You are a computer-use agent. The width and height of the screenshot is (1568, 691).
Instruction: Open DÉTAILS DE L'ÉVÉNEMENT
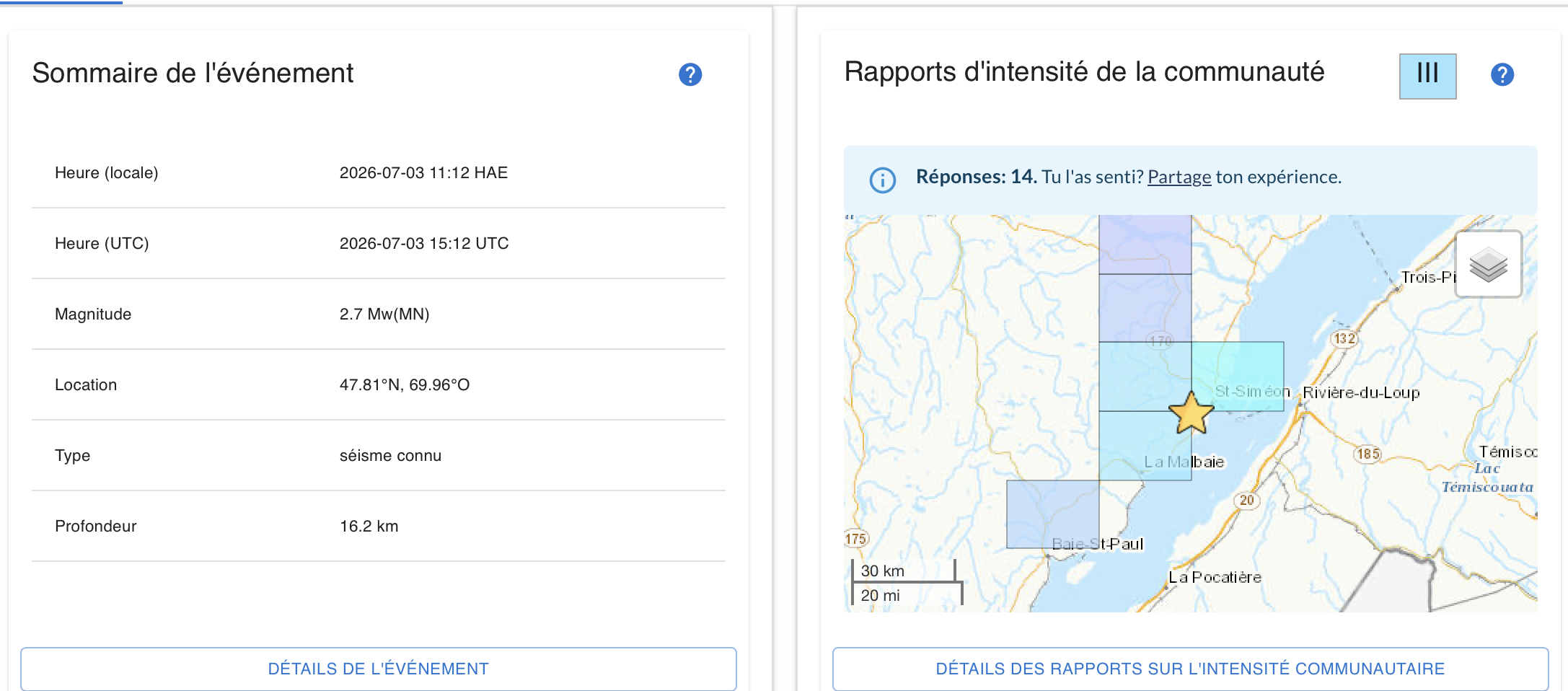tap(379, 669)
